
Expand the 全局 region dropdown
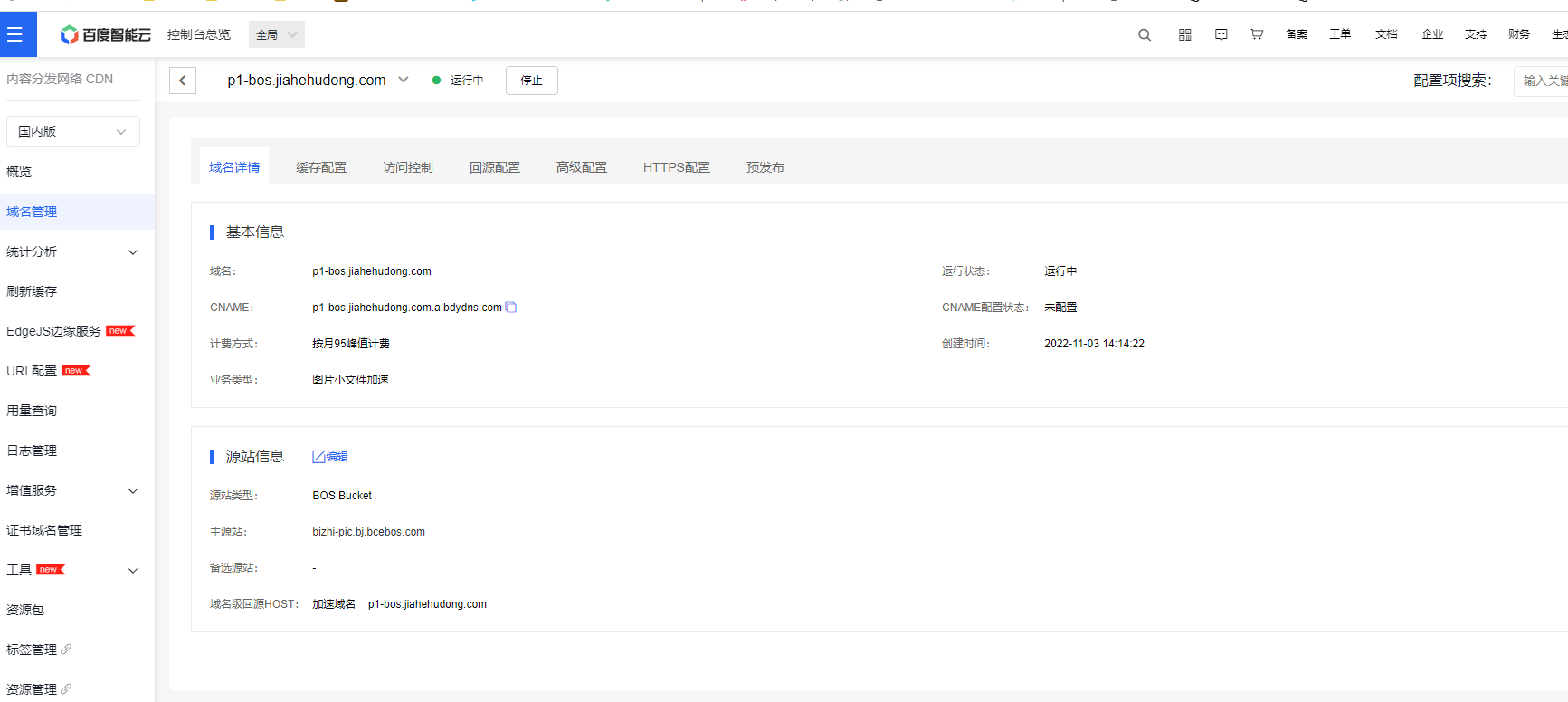[x=277, y=34]
